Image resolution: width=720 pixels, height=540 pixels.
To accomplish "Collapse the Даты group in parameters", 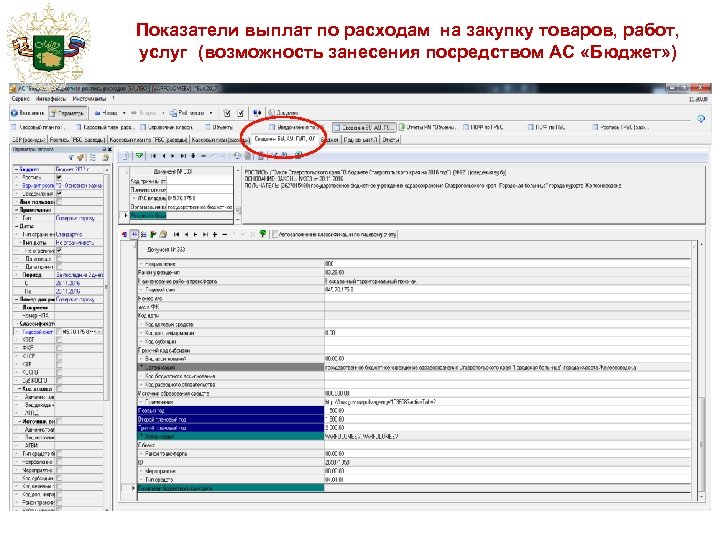I will point(17,226).
